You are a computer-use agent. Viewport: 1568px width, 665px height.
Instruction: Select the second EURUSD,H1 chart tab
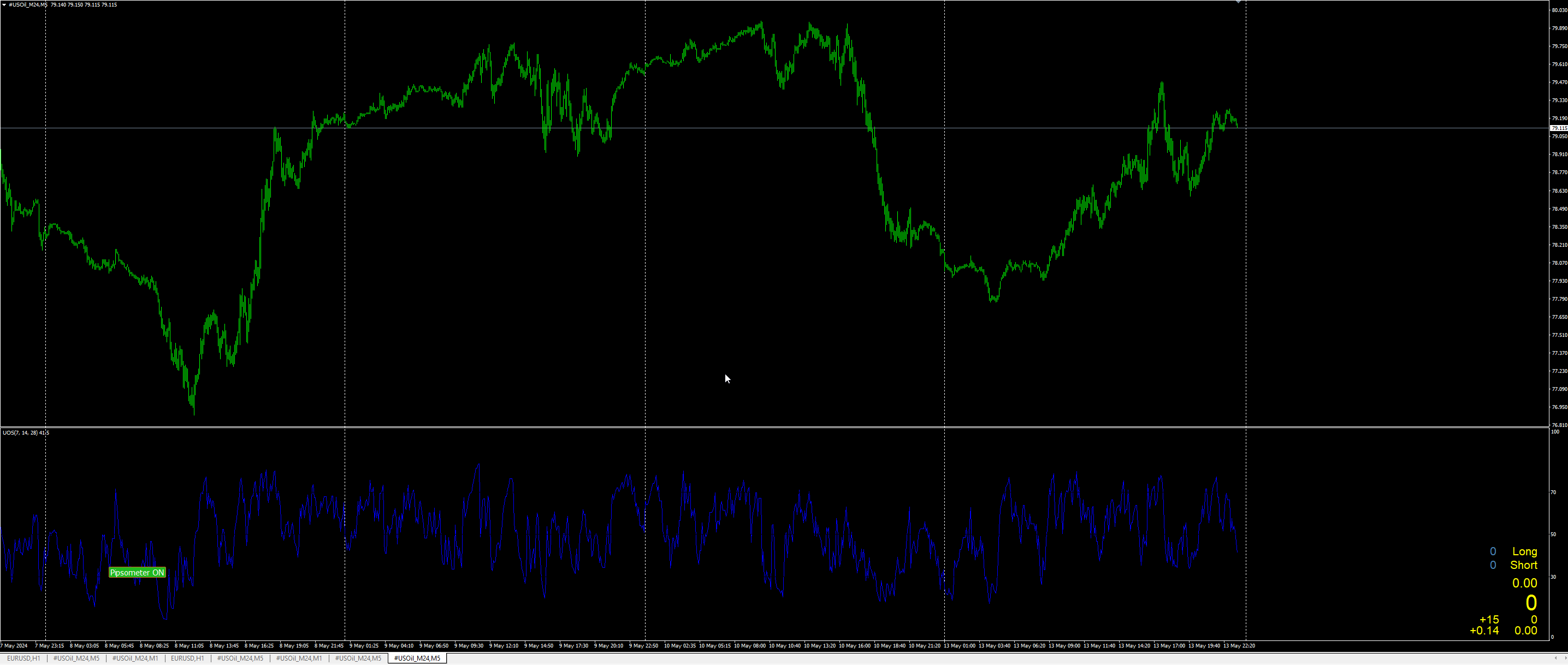[x=187, y=658]
